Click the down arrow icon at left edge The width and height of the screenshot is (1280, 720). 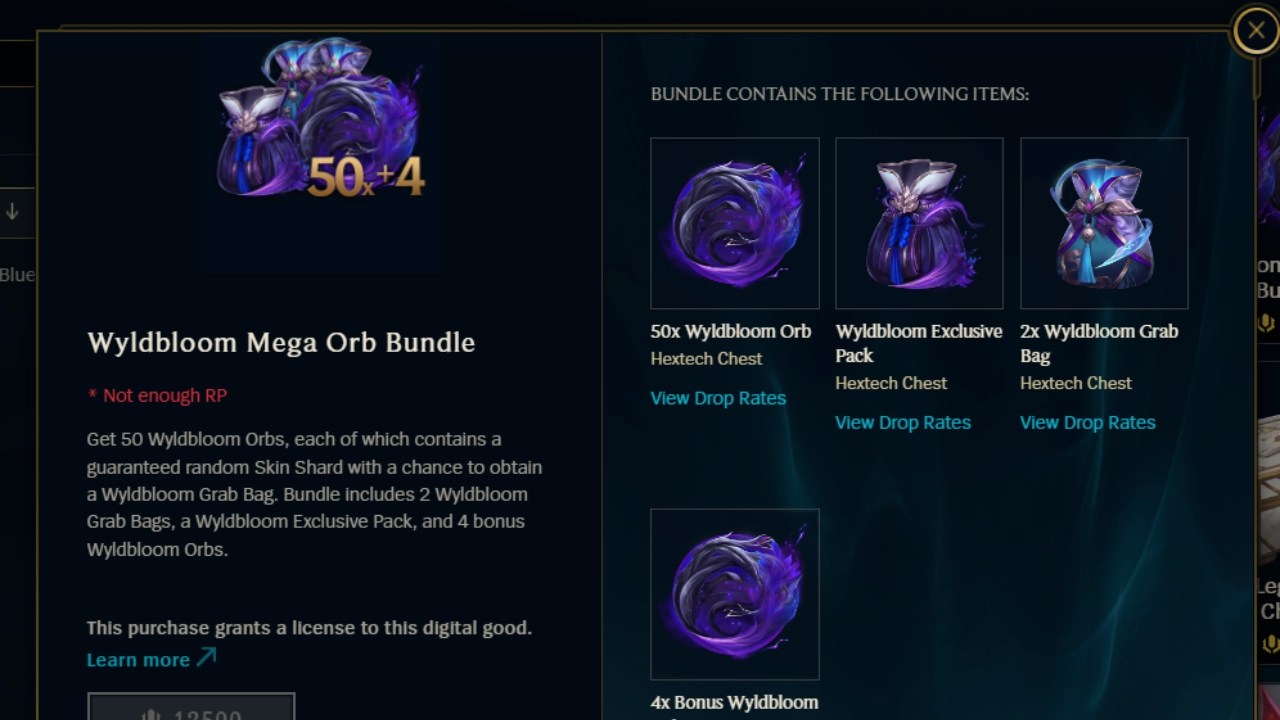12,211
